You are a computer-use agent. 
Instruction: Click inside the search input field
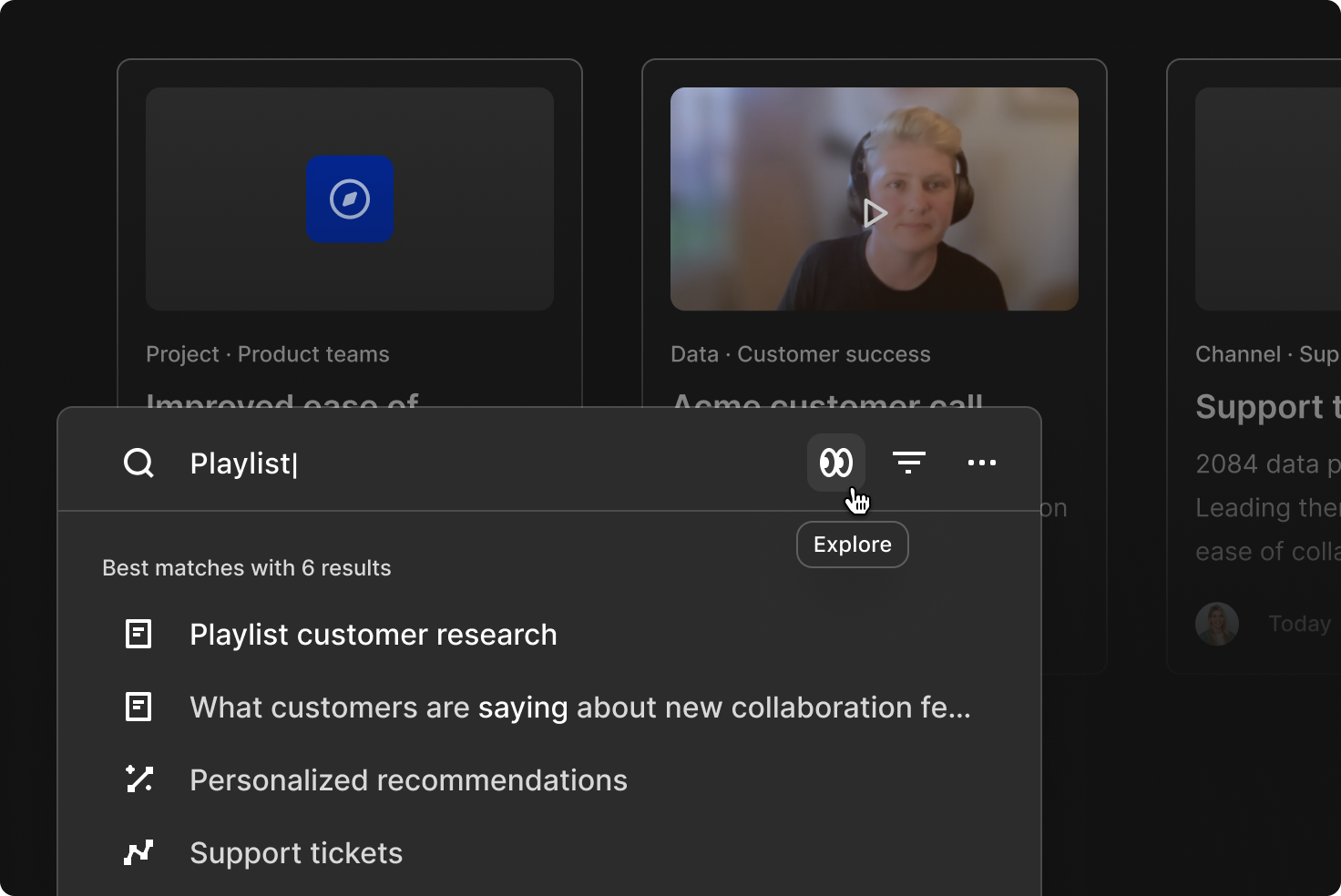pyautogui.click(x=410, y=463)
